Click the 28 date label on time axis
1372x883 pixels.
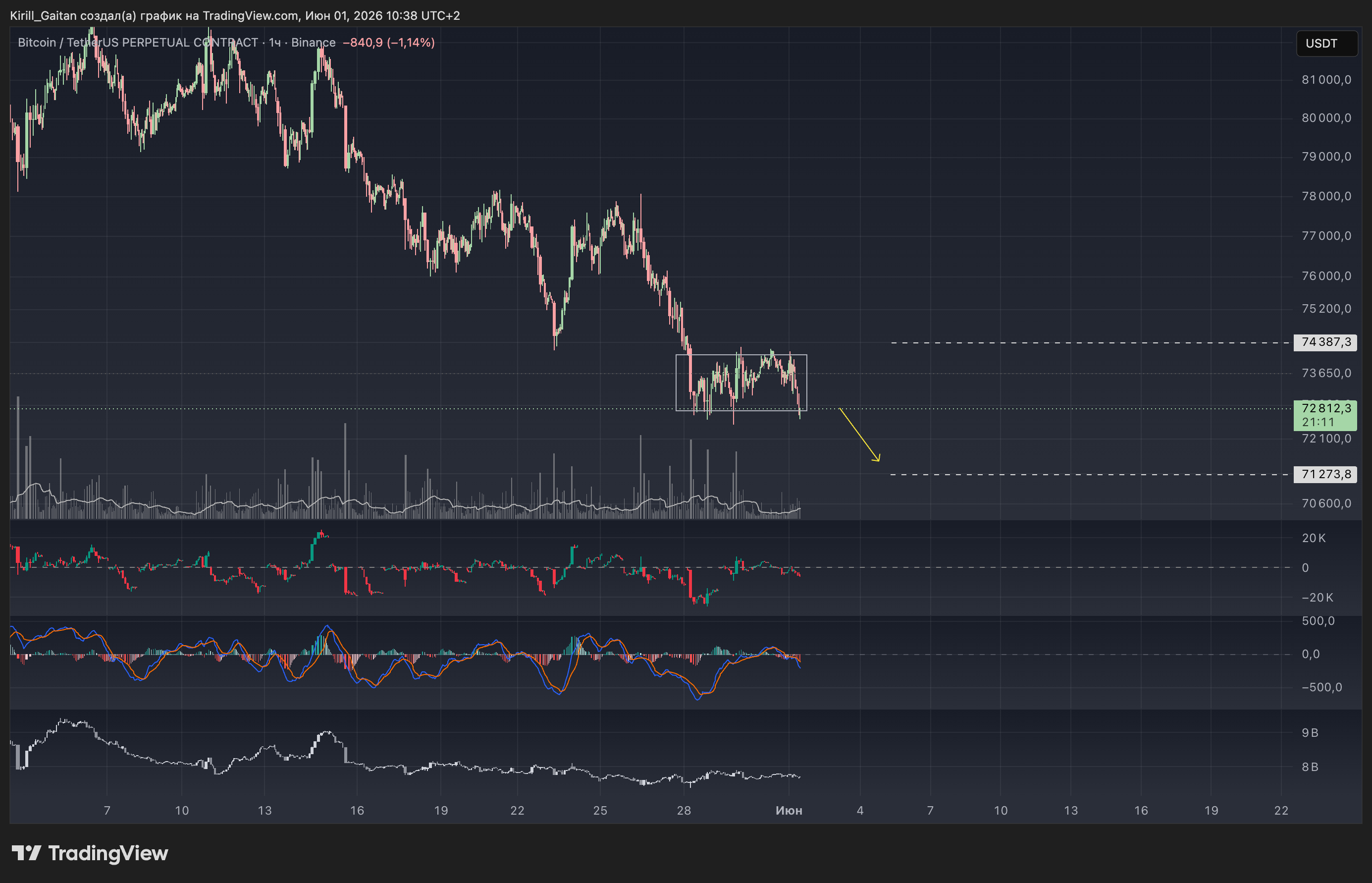684,810
